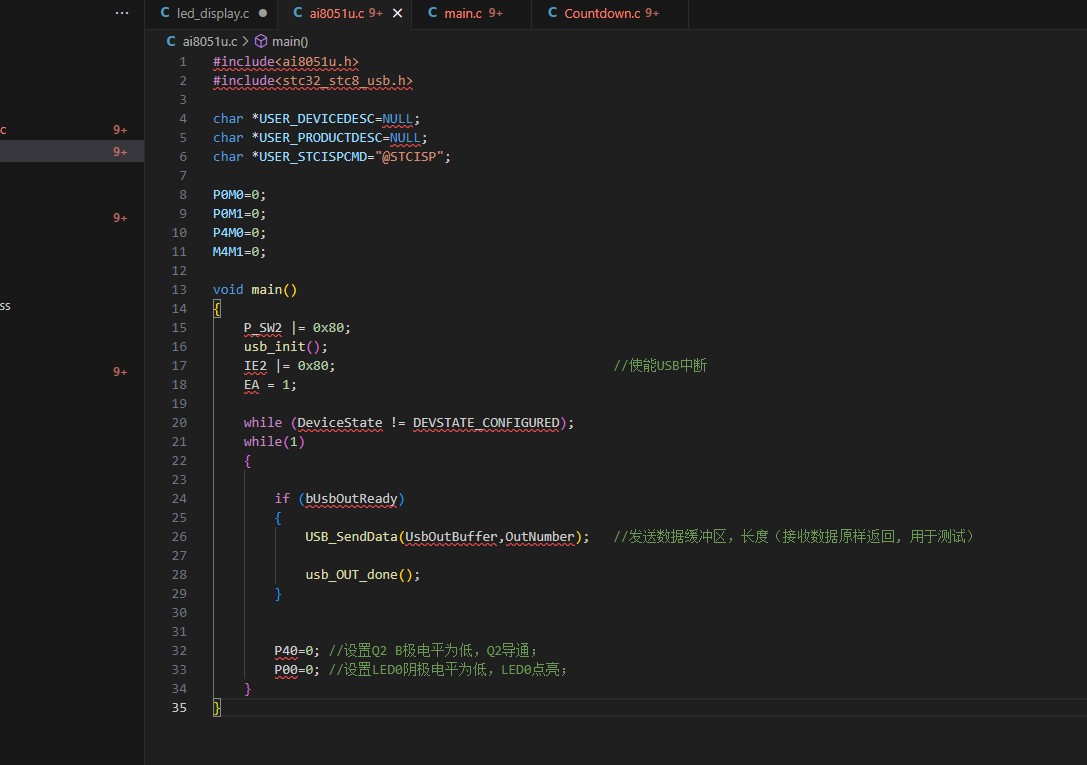Click the C file icon of main.c tab
Screen dimensions: 1087x765
[433, 13]
